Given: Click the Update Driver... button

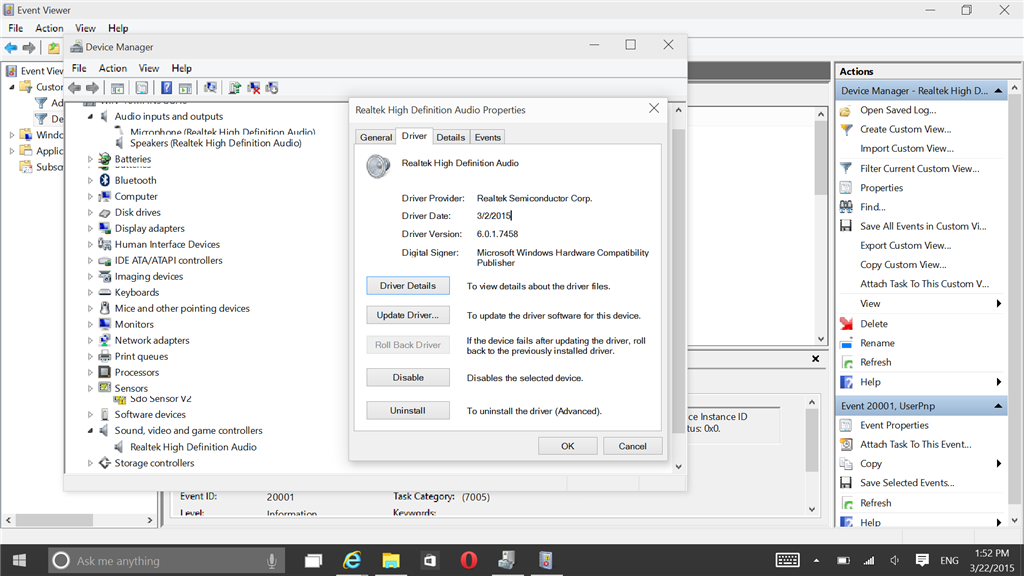Looking at the screenshot, I should (408, 315).
